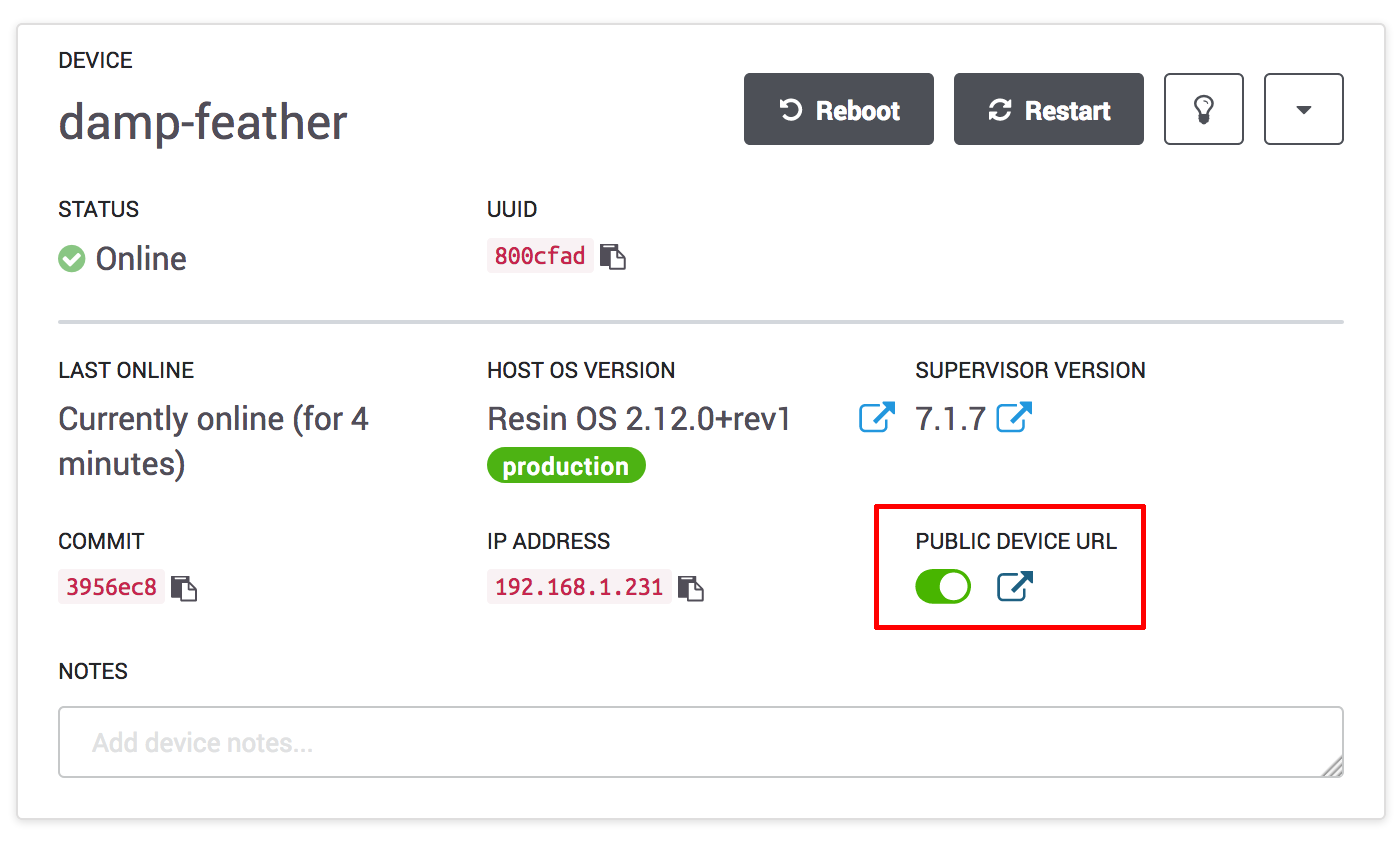Expand the arrow menu next to lightbulb button
Image resolution: width=1400 pixels, height=844 pixels.
pos(1303,109)
